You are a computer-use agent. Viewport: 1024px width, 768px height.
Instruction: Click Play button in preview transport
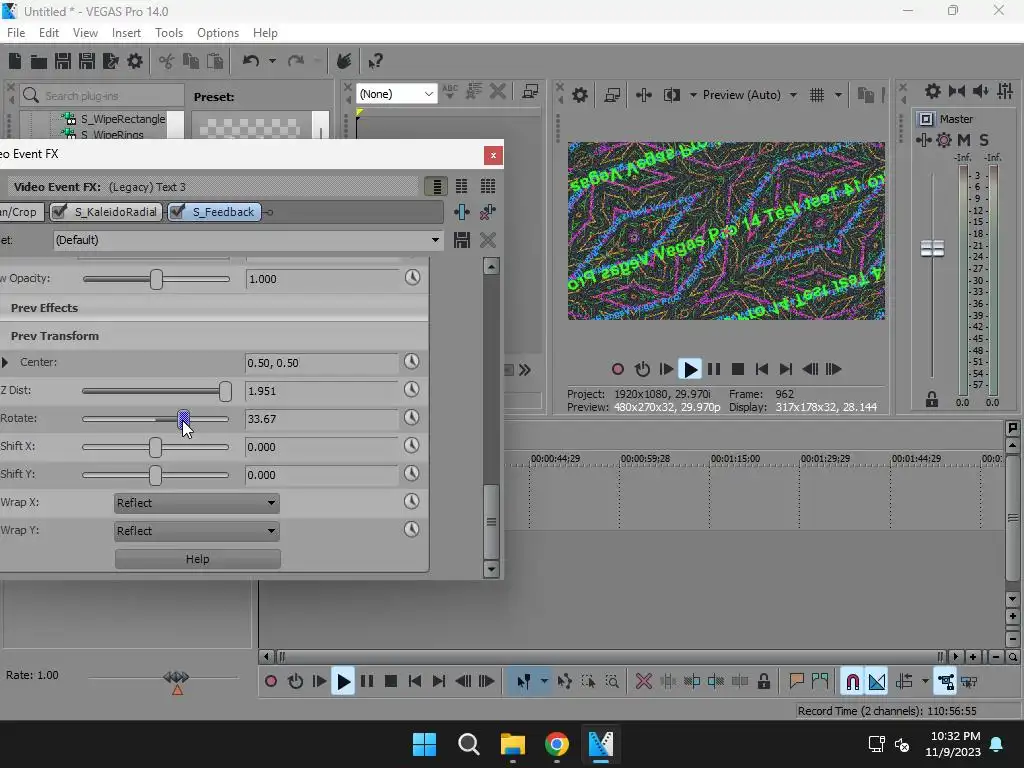(x=690, y=370)
